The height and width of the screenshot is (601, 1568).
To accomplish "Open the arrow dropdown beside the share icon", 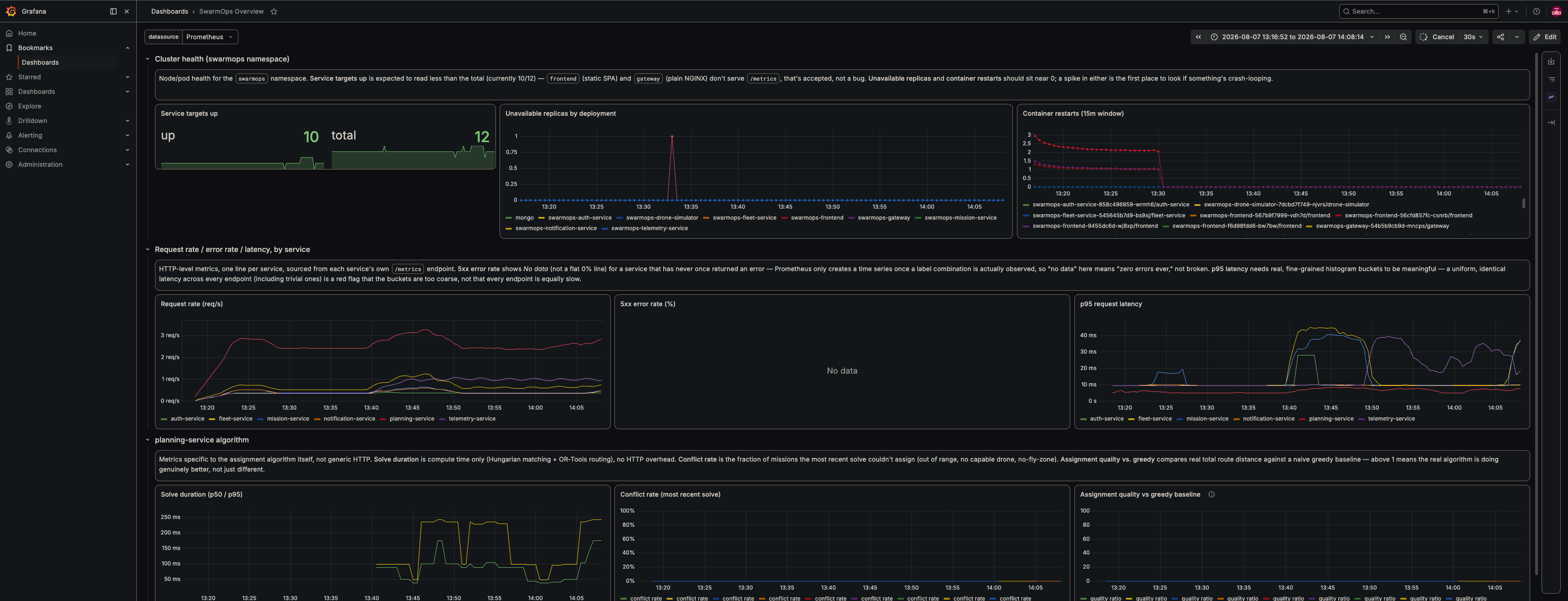I will pyautogui.click(x=1516, y=36).
